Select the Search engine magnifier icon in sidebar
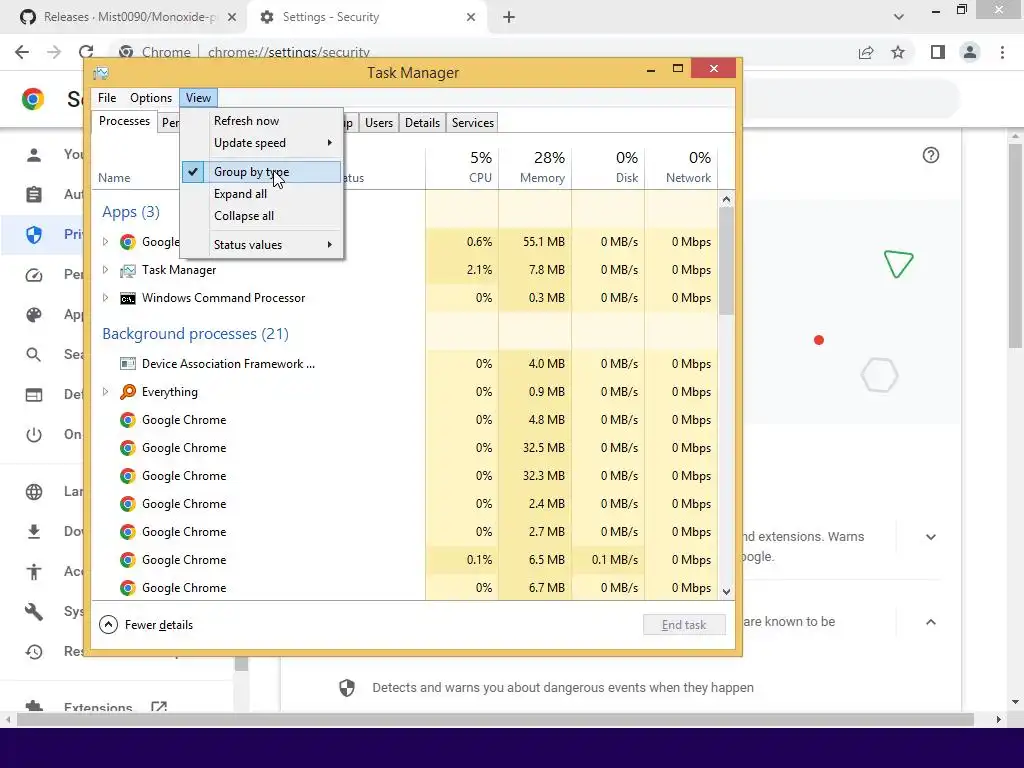 (34, 355)
